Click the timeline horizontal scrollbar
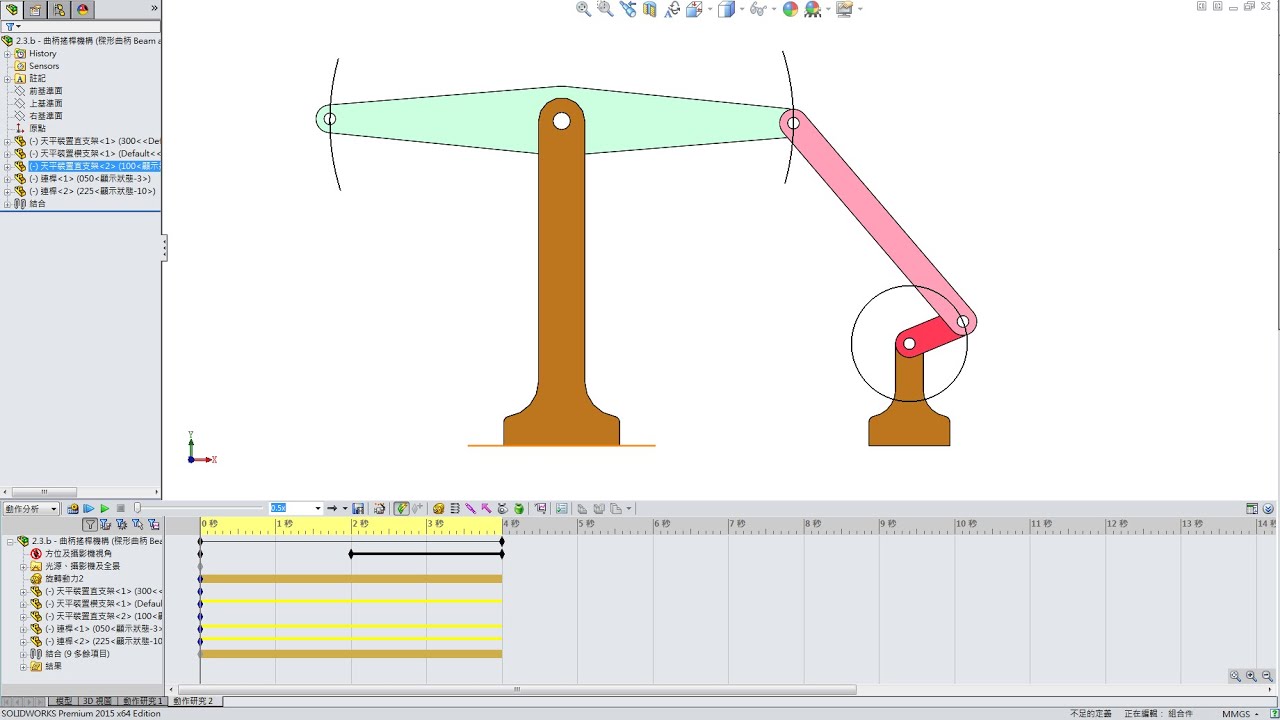Image resolution: width=1280 pixels, height=720 pixels. tap(516, 689)
